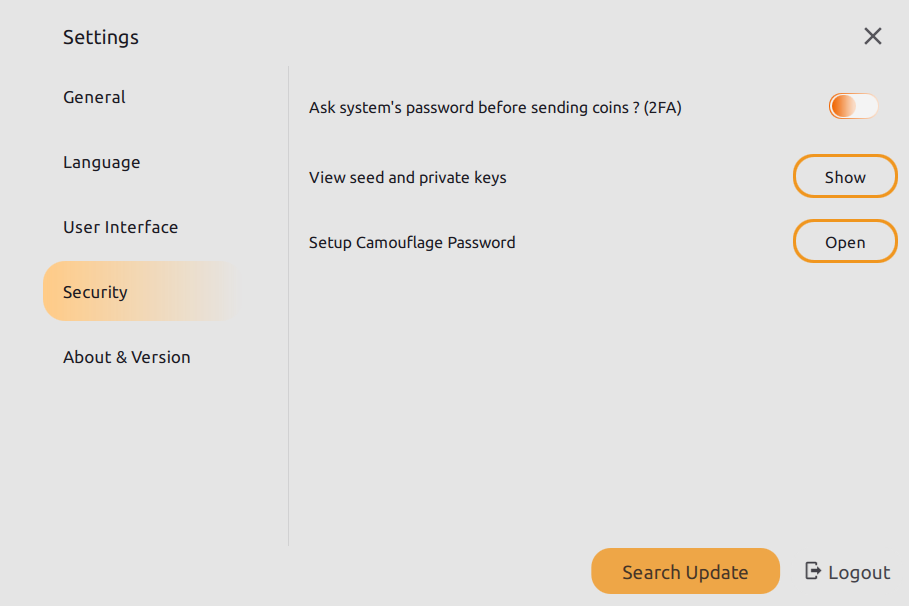Click the Logout door-arrow icon
909x606 pixels.
(x=813, y=571)
